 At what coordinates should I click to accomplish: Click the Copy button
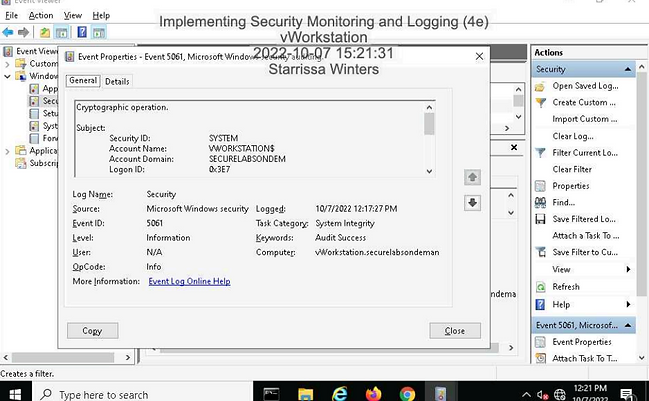coord(92,331)
